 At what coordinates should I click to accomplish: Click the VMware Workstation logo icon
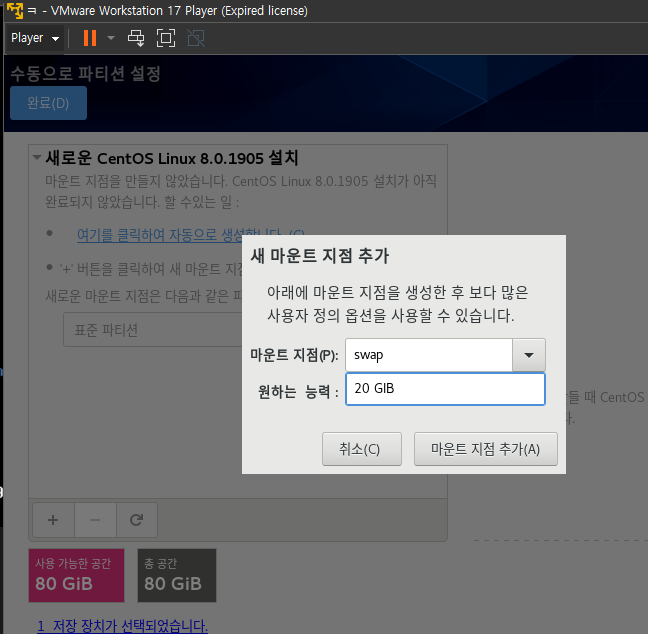point(15,10)
